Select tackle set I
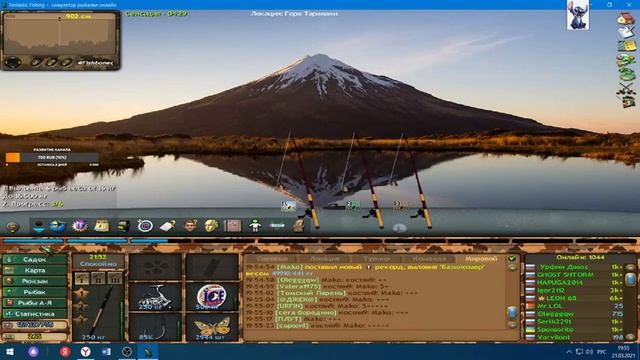Image resolution: width=640 pixels, height=360 pixels. click(x=82, y=279)
